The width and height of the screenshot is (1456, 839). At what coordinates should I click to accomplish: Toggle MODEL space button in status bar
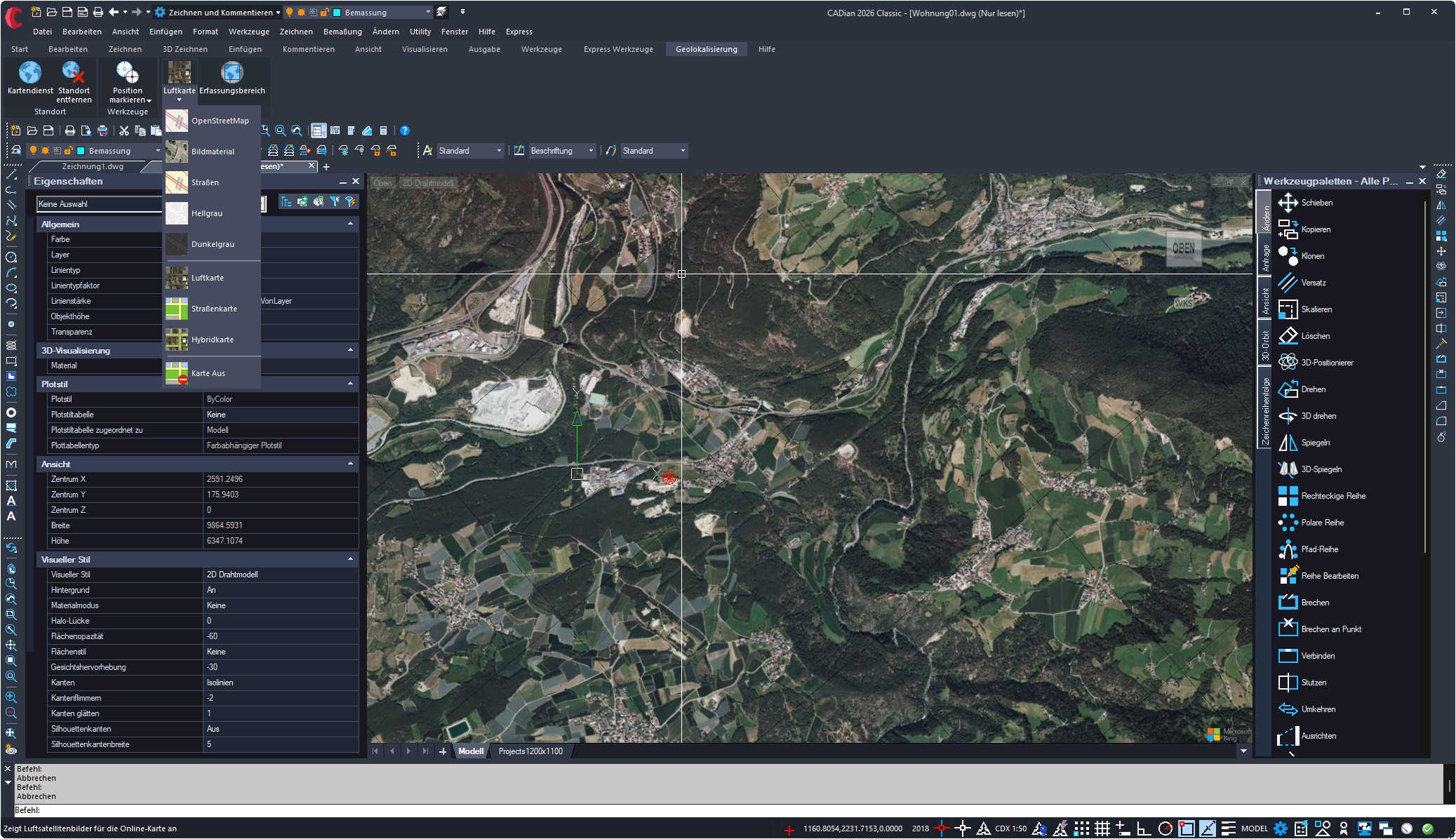1254,828
